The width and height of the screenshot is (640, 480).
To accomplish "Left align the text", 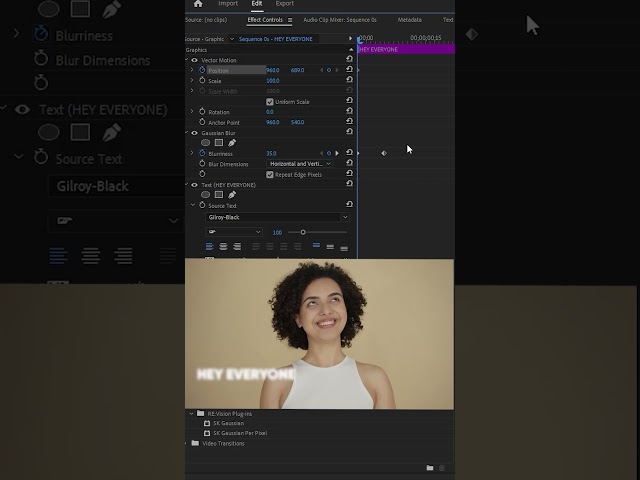I will coord(209,247).
